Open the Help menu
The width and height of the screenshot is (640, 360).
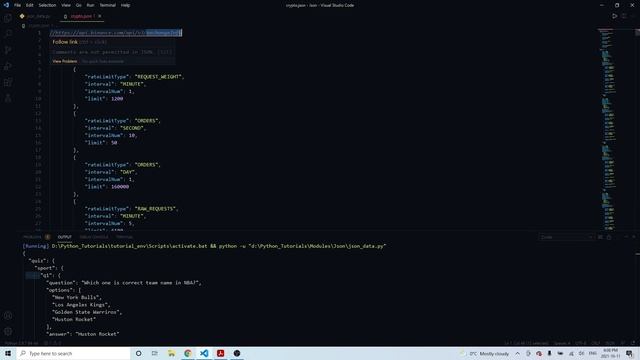(x=125, y=5)
